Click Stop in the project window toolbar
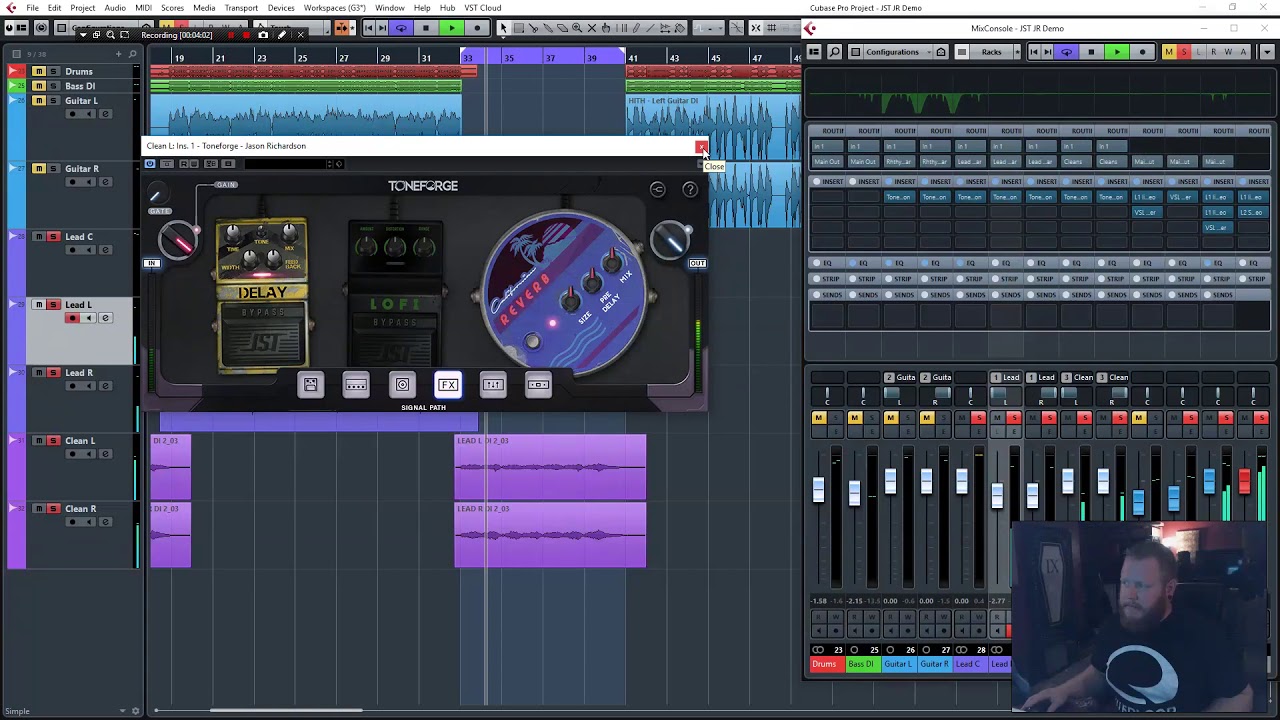Screen dimensions: 1280x720 click(x=426, y=28)
